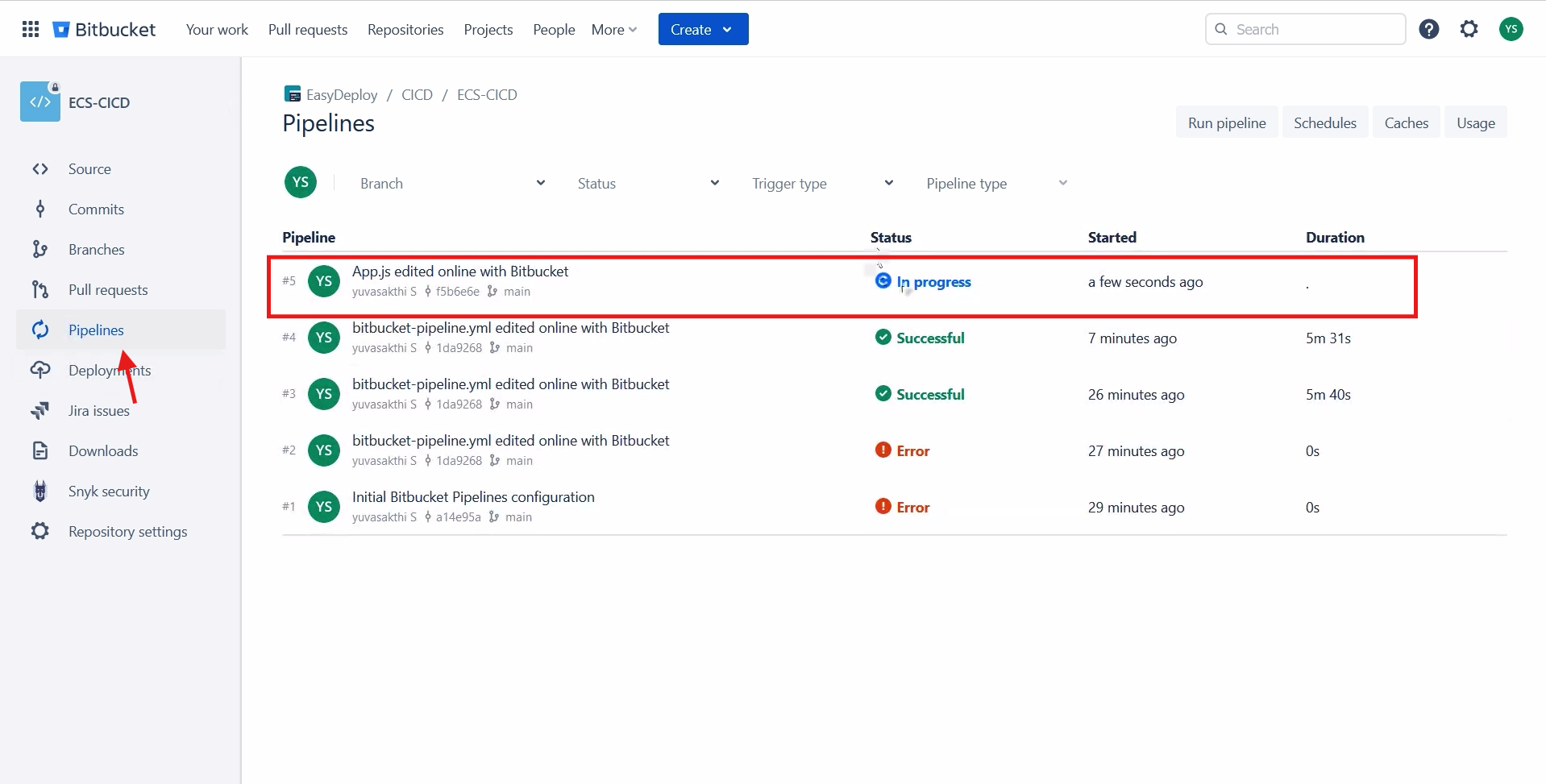Click '27 minutes ago' started time
Screen dimensions: 1546x784
1136,451
